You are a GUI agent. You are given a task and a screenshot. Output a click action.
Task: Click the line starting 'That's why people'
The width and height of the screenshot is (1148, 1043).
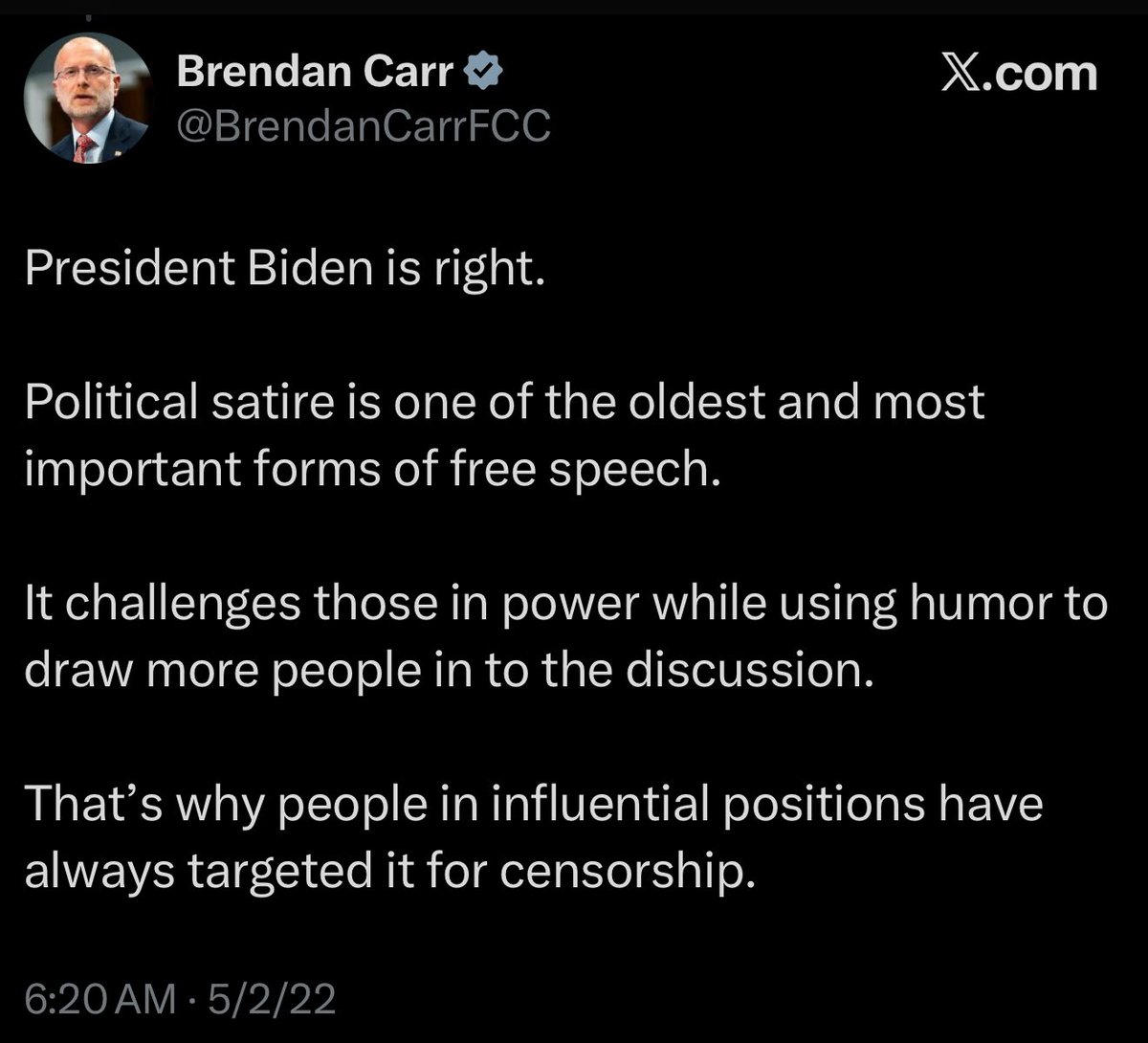coord(533,805)
